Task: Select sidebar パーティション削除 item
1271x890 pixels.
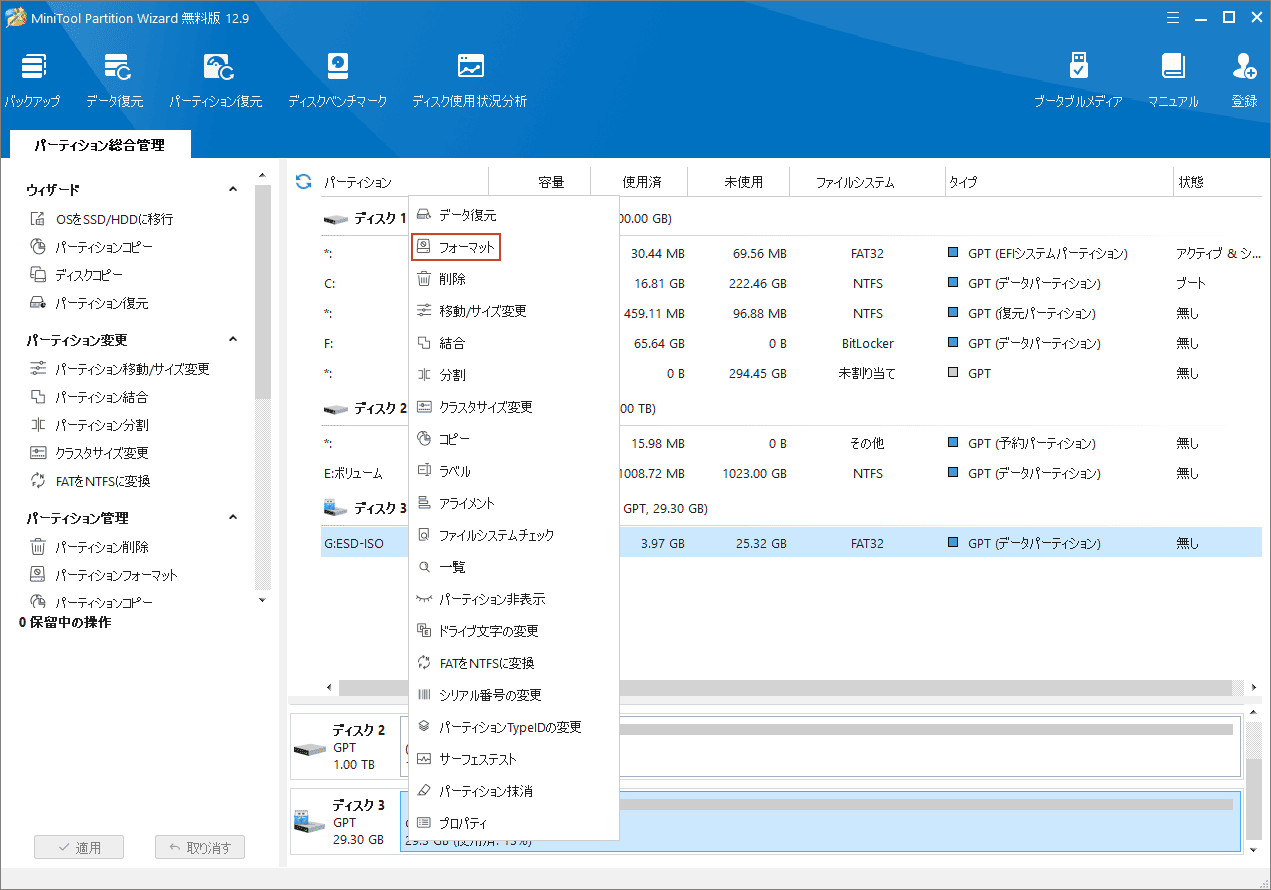Action: (x=89, y=547)
